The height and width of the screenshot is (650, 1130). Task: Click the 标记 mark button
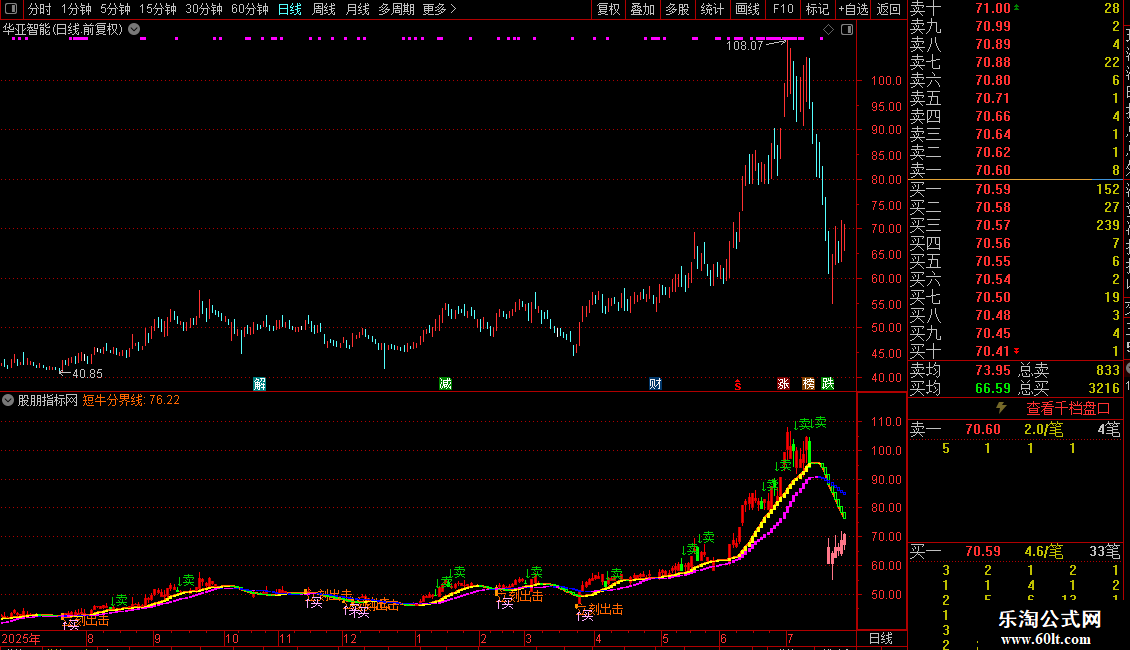tap(817, 9)
